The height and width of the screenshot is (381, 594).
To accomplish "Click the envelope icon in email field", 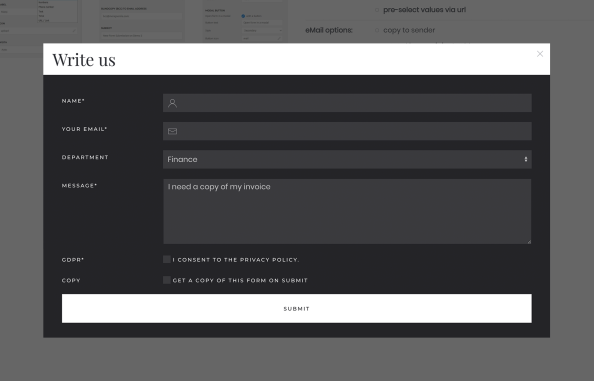I will [x=172, y=131].
